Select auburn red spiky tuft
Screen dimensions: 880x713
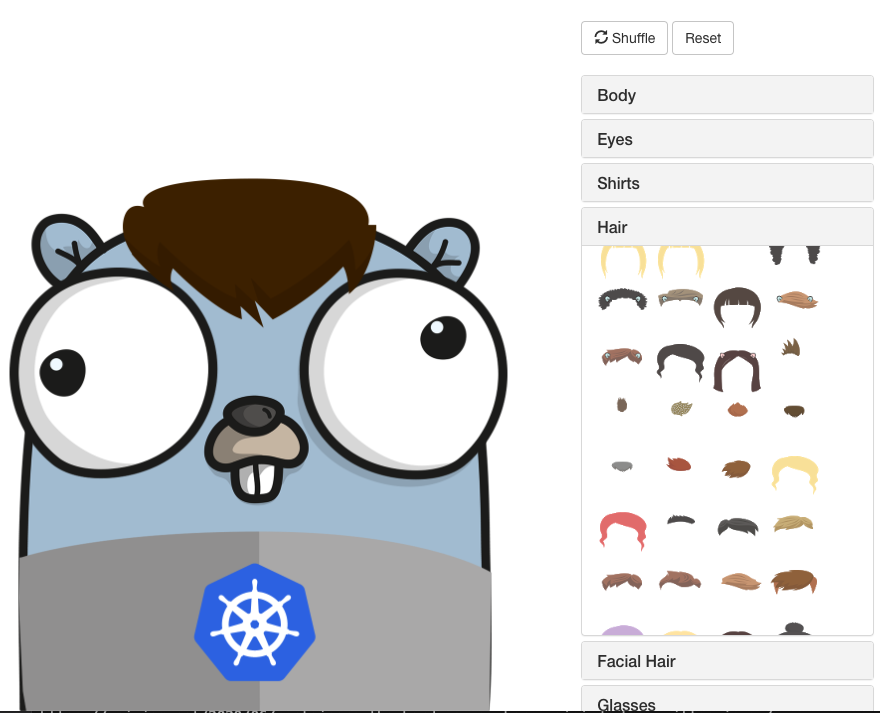[x=679, y=464]
